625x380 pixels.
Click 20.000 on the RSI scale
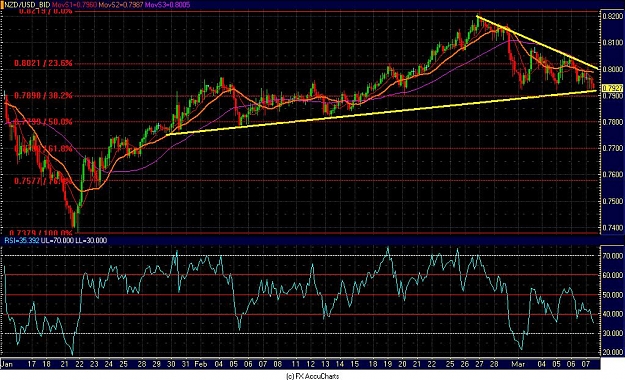613,352
